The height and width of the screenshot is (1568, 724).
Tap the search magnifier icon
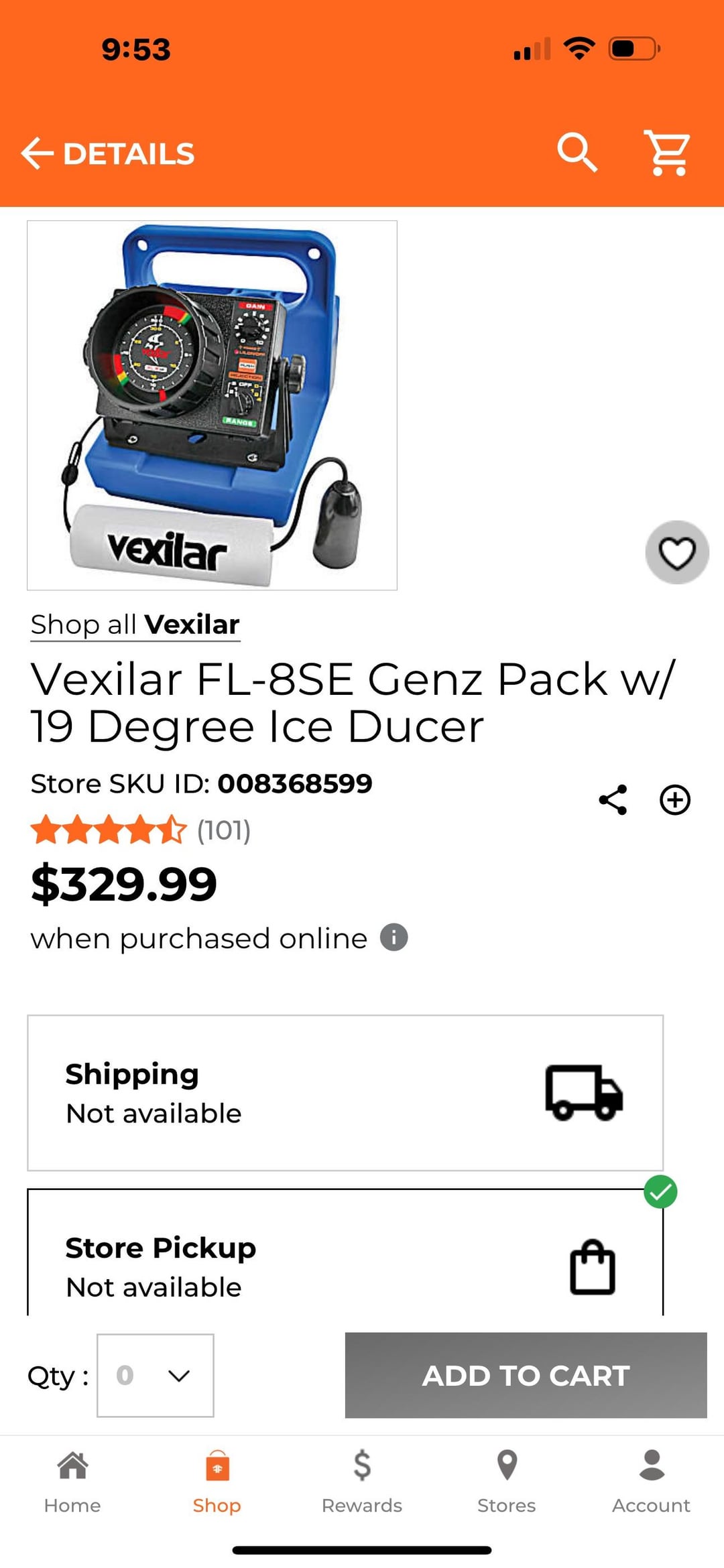pyautogui.click(x=577, y=152)
